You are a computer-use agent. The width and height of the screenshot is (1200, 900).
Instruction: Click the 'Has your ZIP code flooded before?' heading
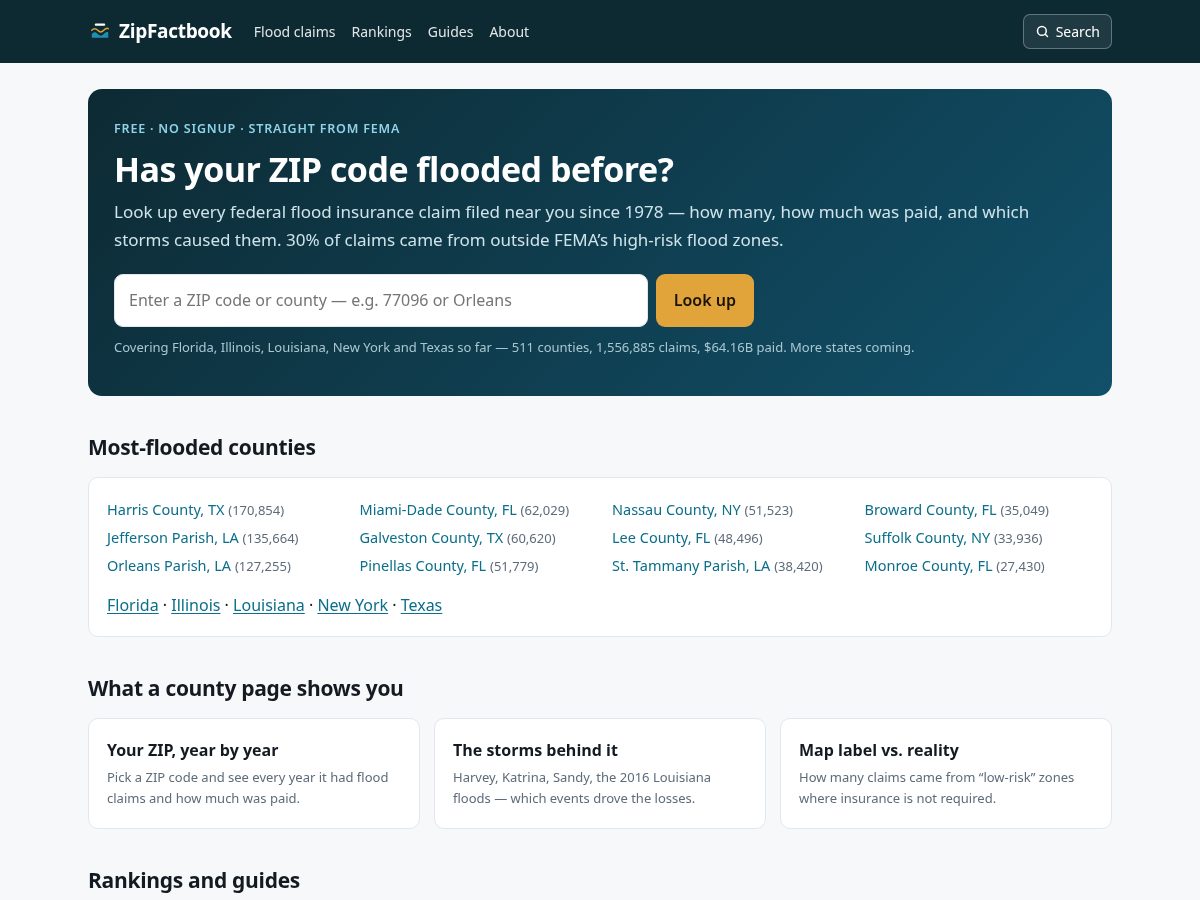tap(394, 170)
